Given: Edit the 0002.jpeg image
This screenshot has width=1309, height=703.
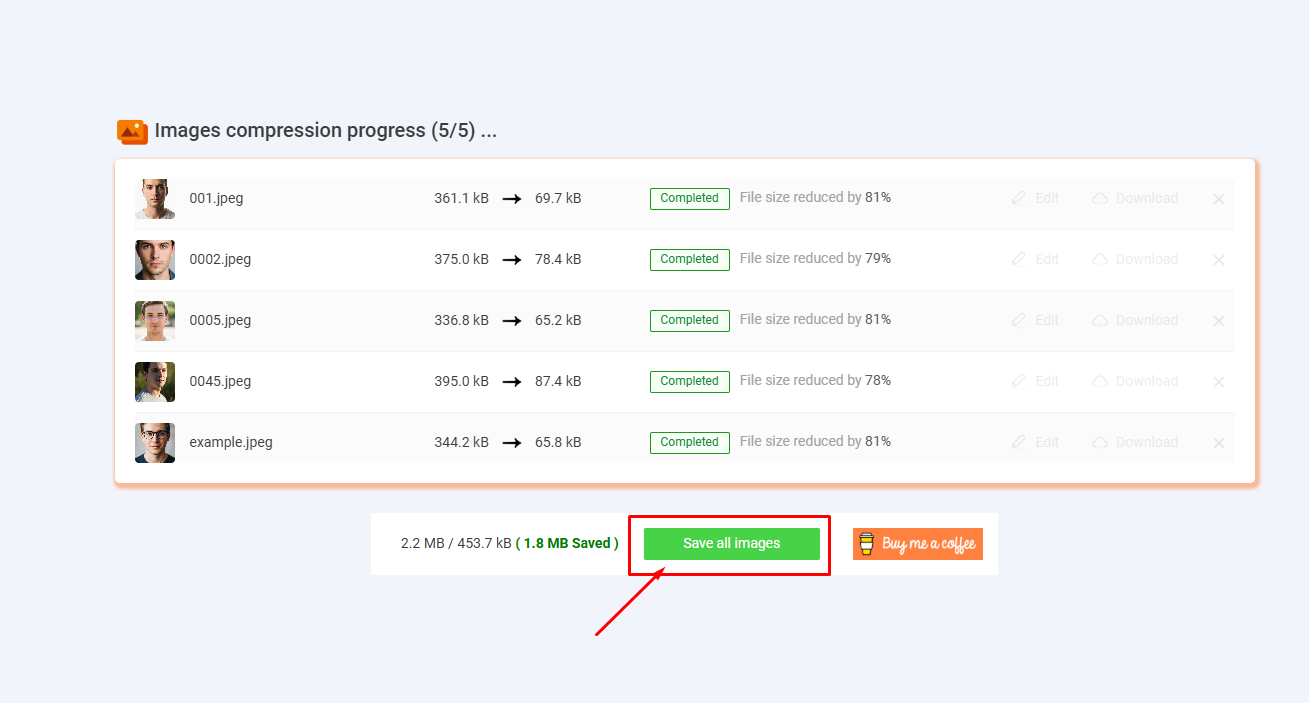Looking at the screenshot, I should (x=1035, y=260).
